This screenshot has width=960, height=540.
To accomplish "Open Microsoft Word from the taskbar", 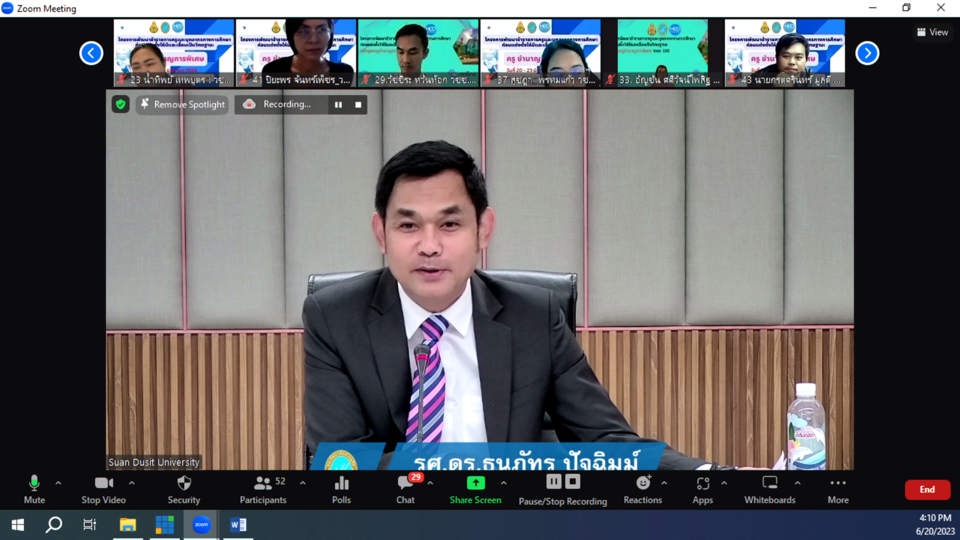I will pos(238,524).
